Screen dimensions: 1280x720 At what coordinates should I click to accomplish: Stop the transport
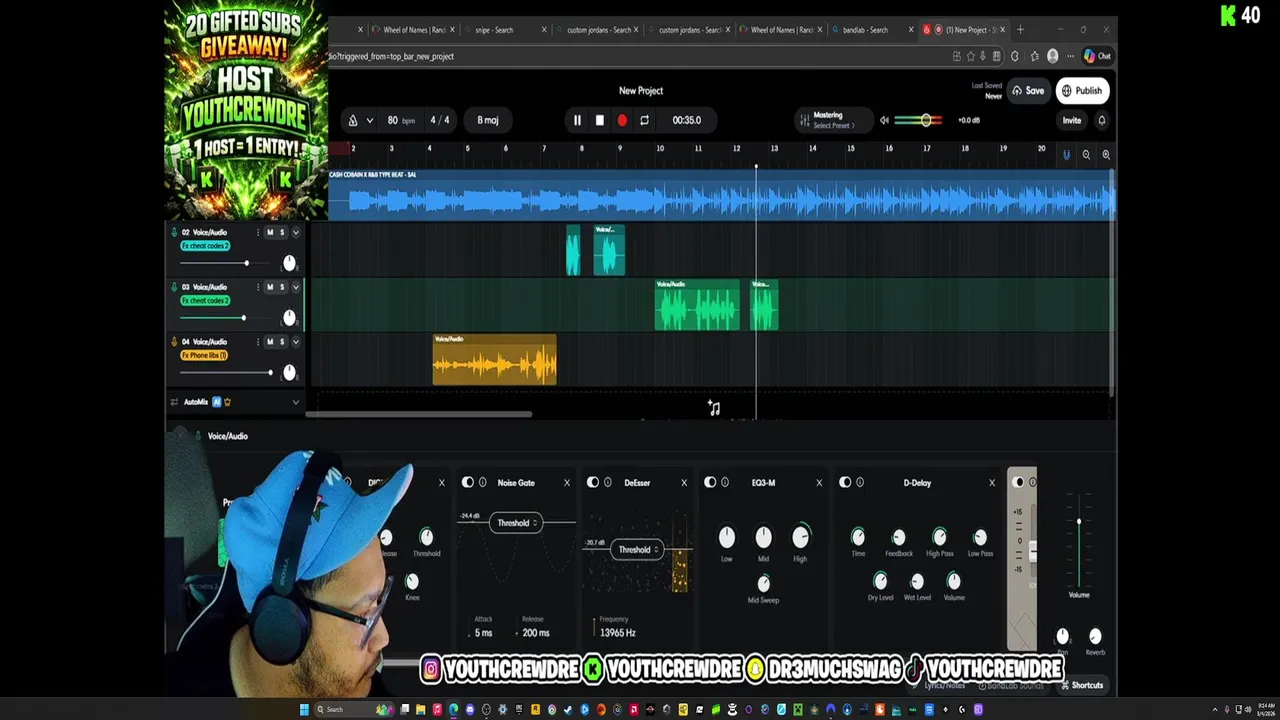coord(599,120)
